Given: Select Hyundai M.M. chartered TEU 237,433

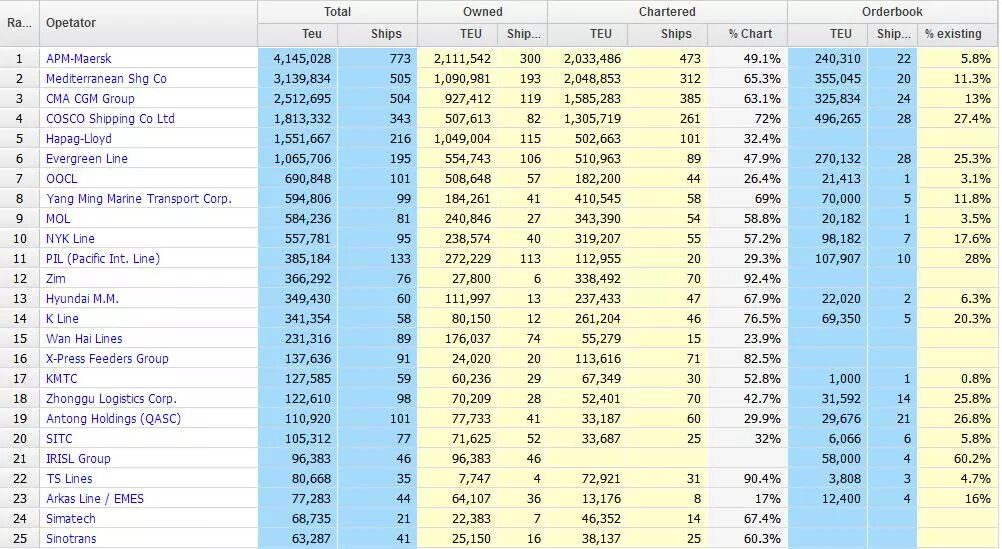Looking at the screenshot, I should click(597, 298).
